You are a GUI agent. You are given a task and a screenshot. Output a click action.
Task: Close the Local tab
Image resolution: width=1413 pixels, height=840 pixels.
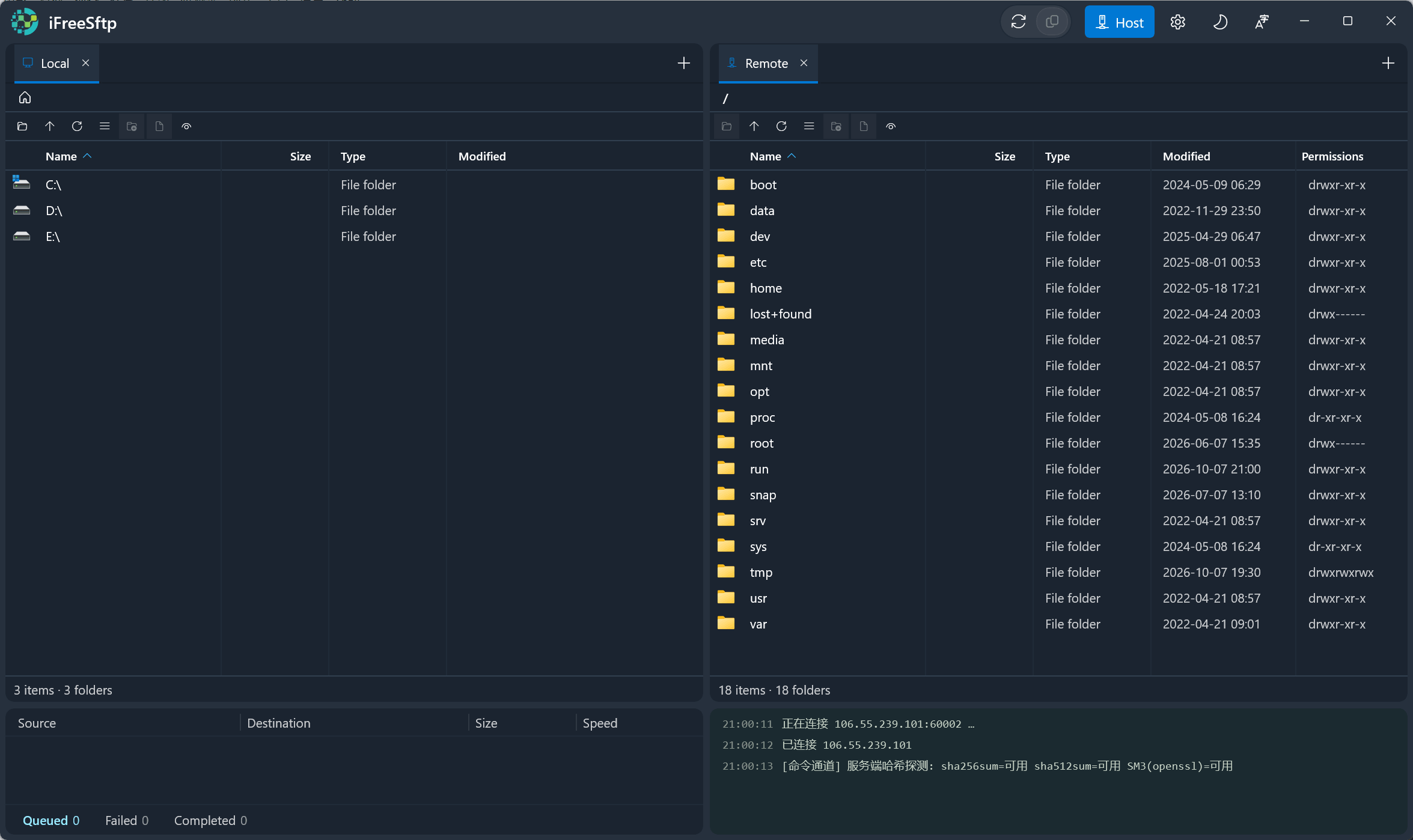(x=86, y=63)
